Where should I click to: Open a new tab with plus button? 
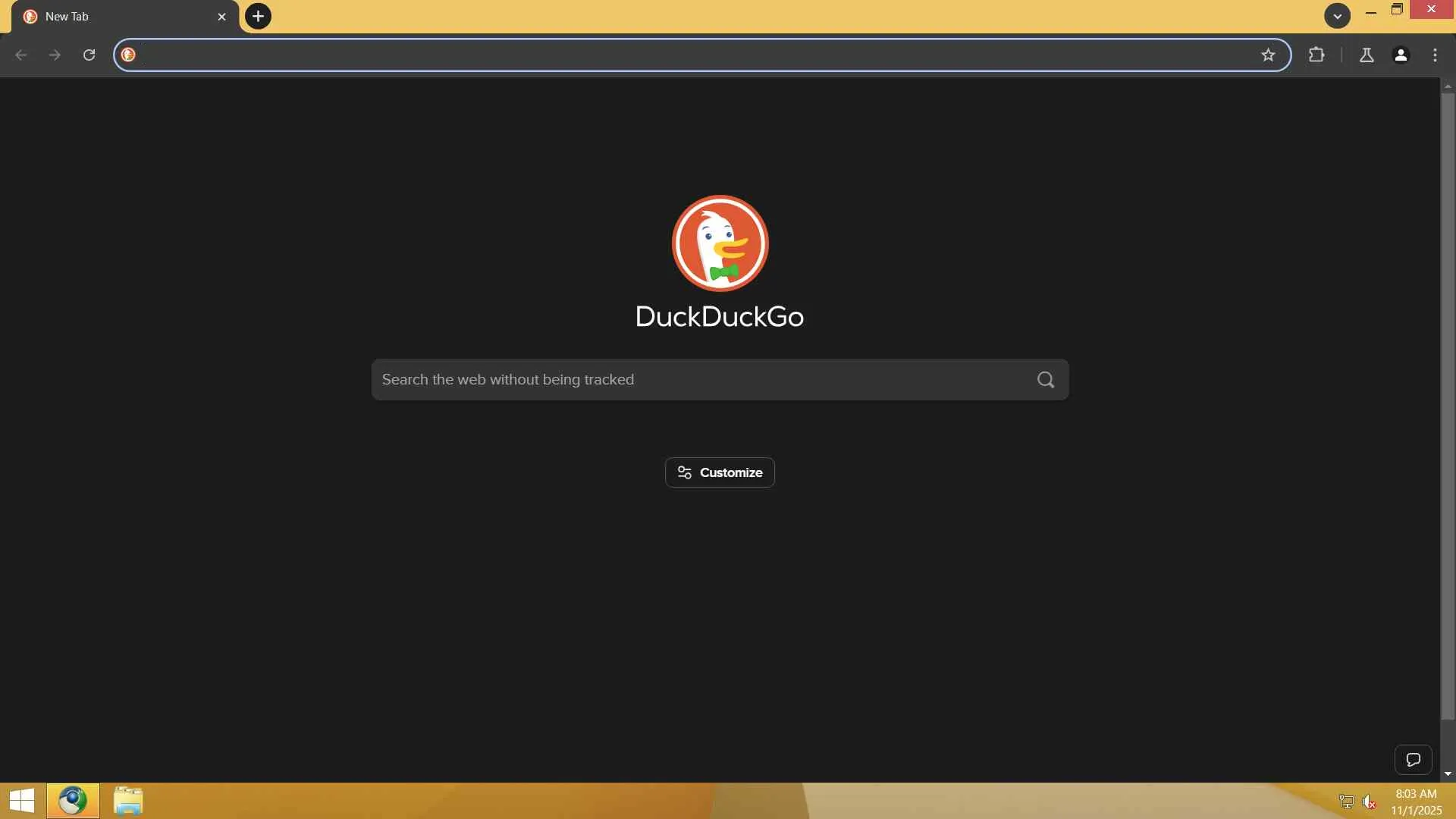click(x=258, y=16)
